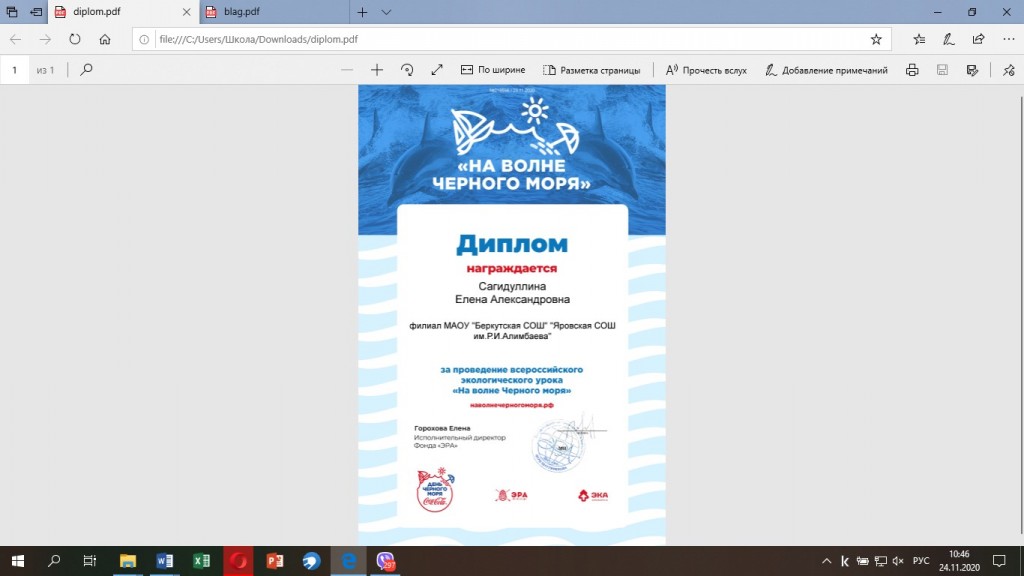The width and height of the screenshot is (1024, 576).
Task: Click the address bar with diplom.pdf path
Action: (x=500, y=39)
